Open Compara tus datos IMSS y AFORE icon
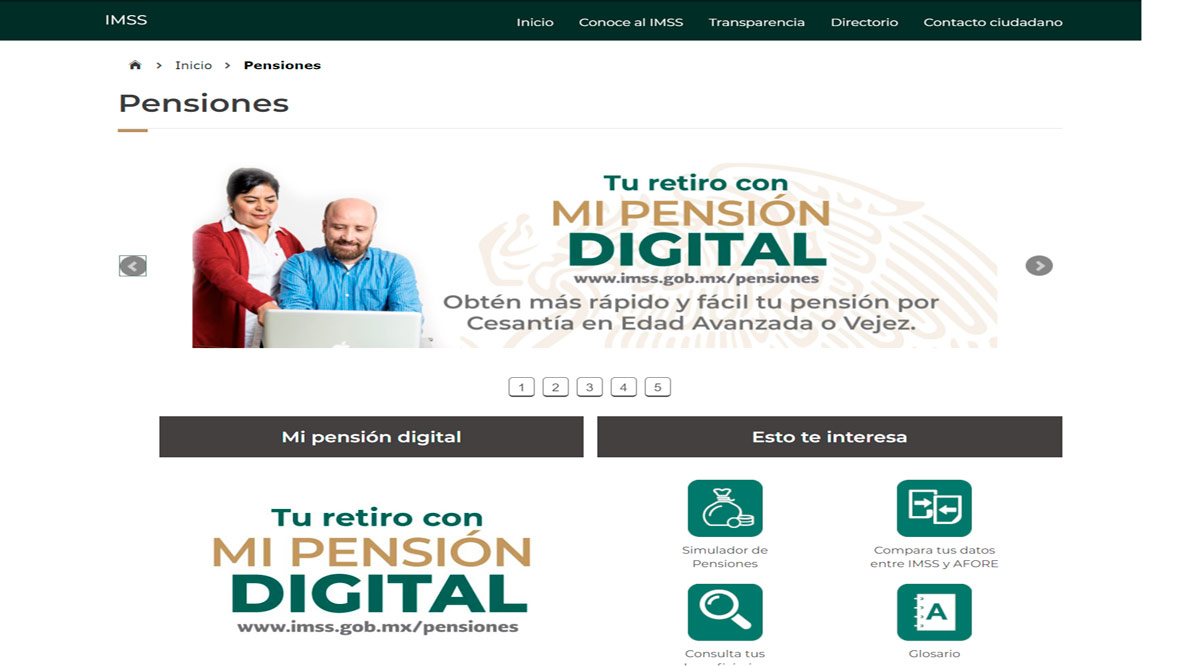 [934, 508]
